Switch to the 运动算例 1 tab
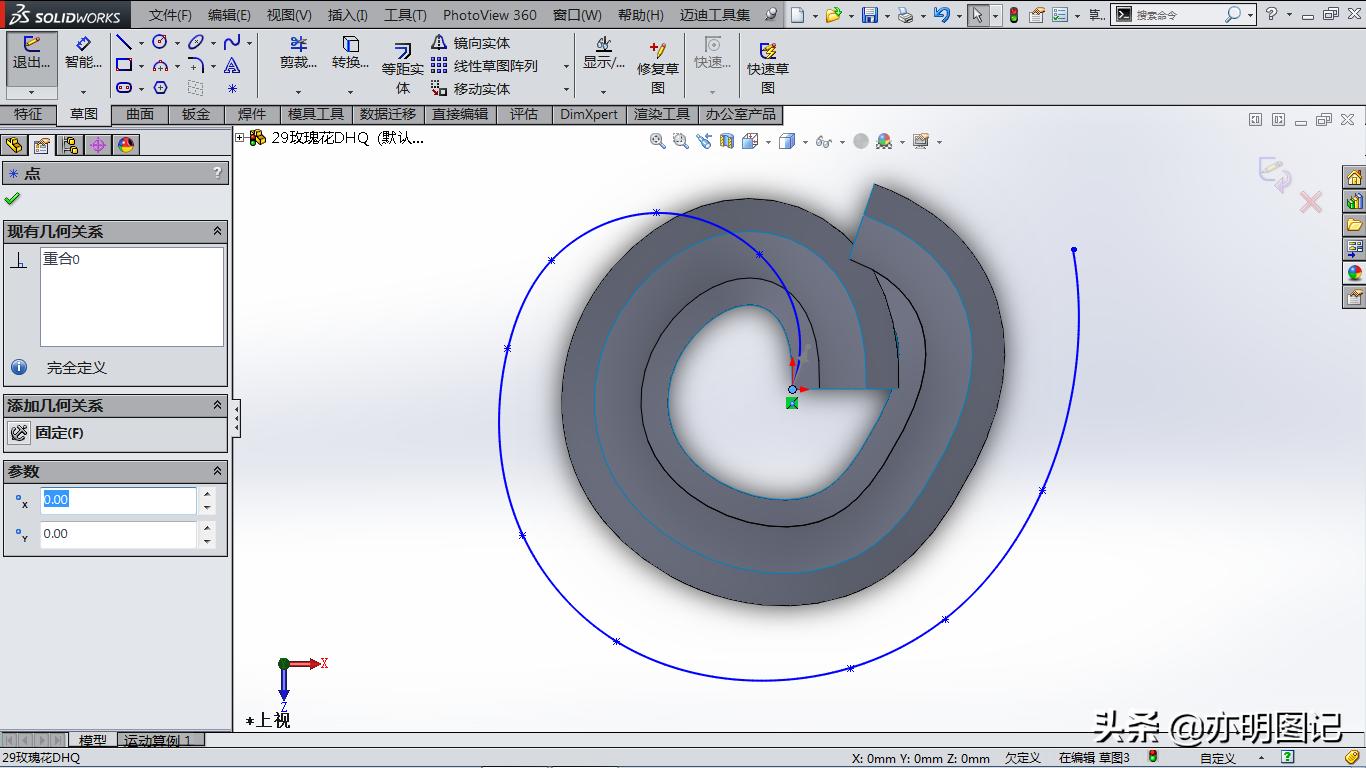Image resolution: width=1366 pixels, height=768 pixels. [160, 740]
